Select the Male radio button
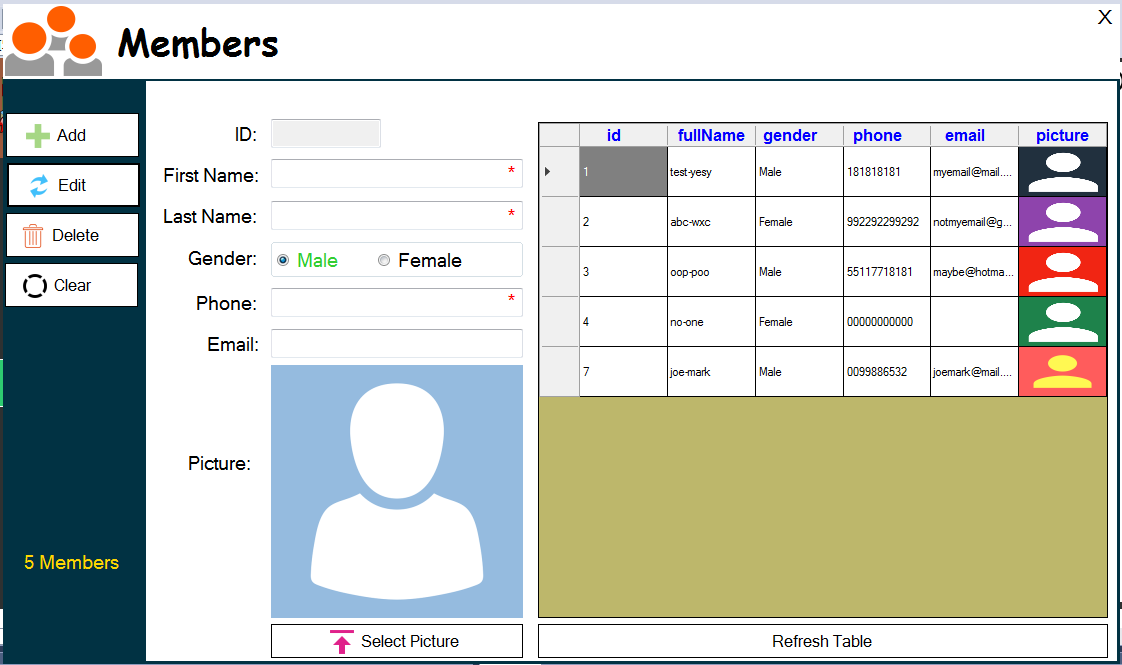The width and height of the screenshot is (1122, 665). click(282, 259)
